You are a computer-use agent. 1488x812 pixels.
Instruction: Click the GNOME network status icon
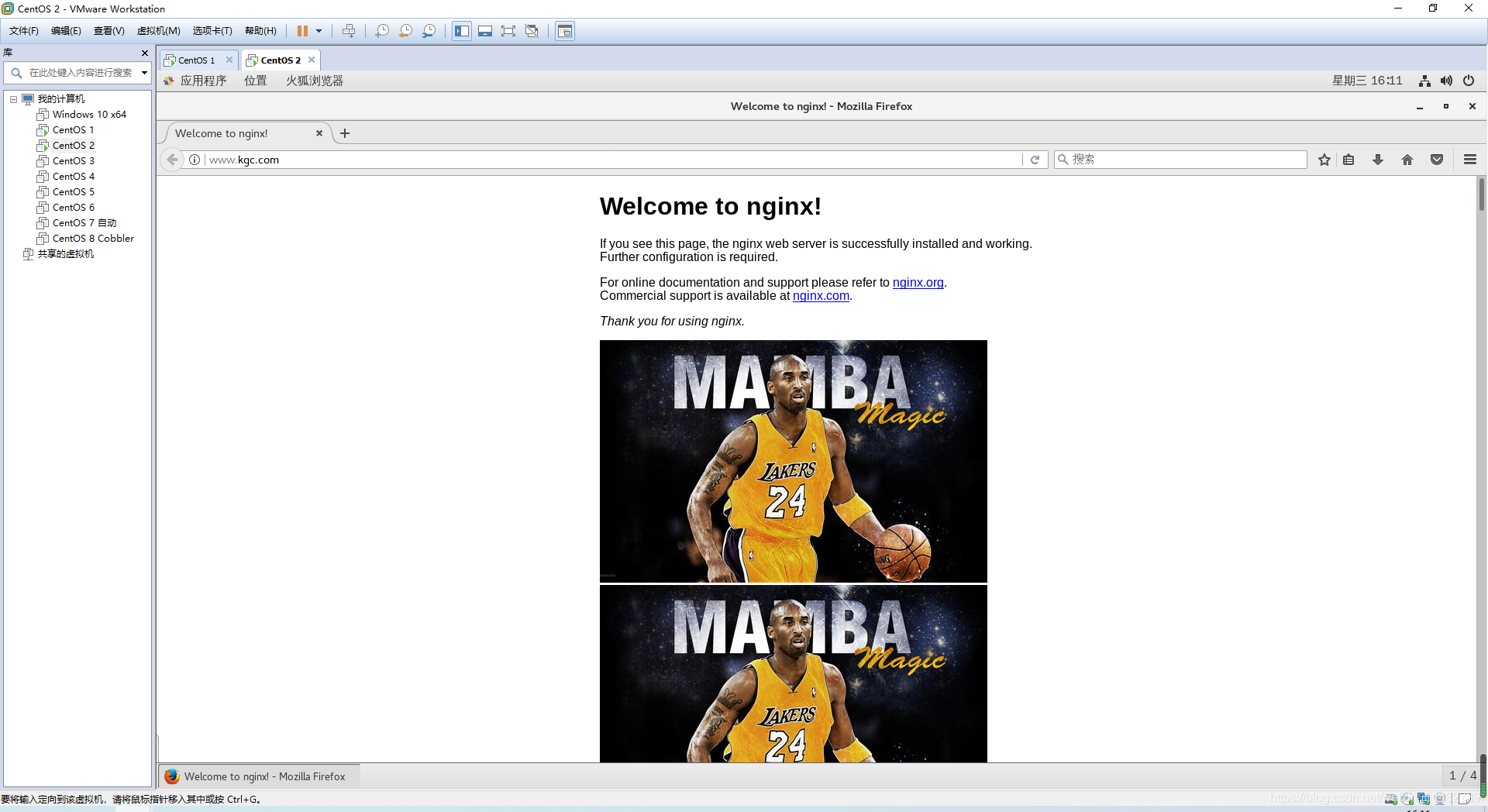point(1424,81)
